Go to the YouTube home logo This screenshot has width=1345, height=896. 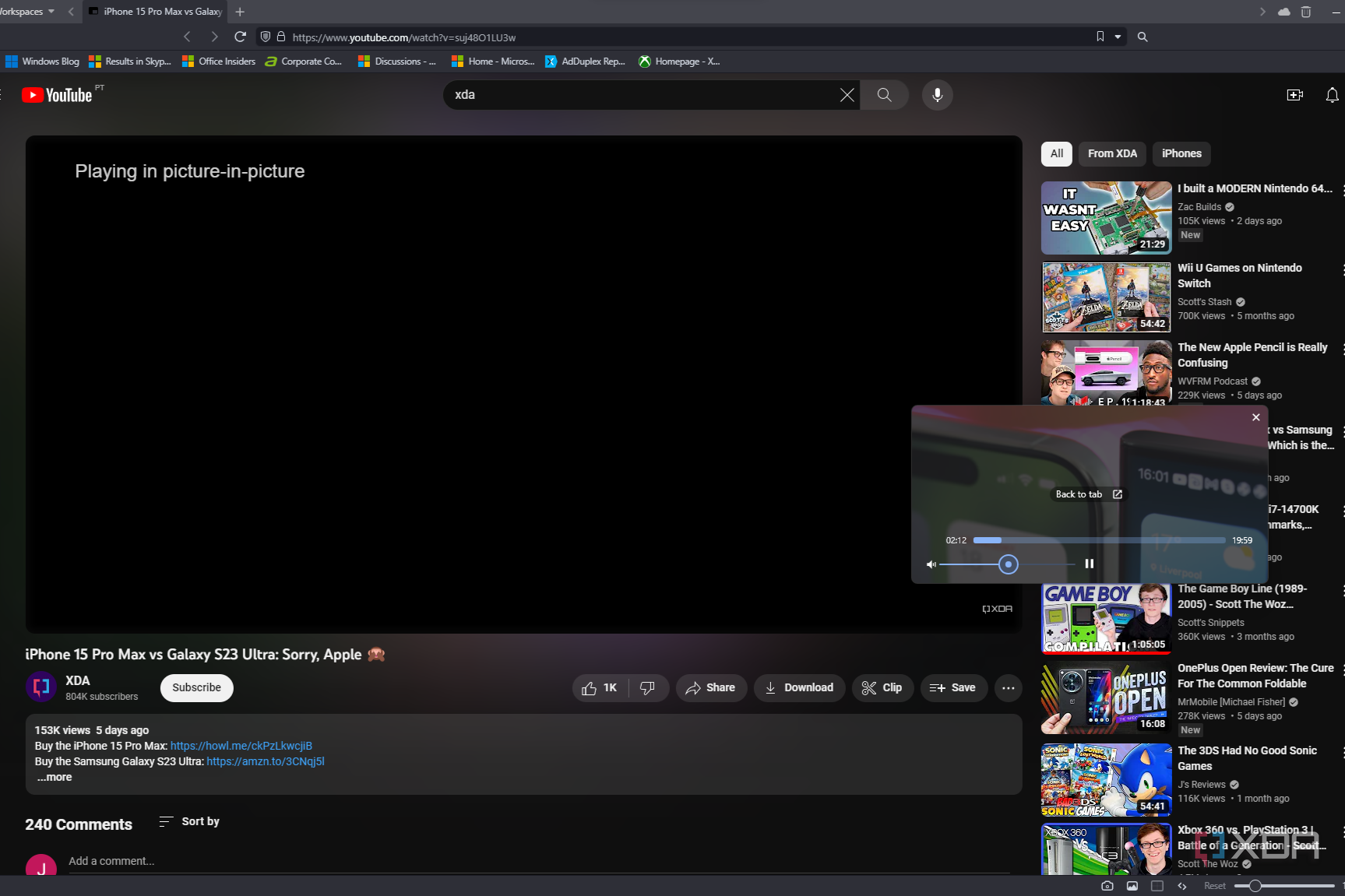[57, 95]
